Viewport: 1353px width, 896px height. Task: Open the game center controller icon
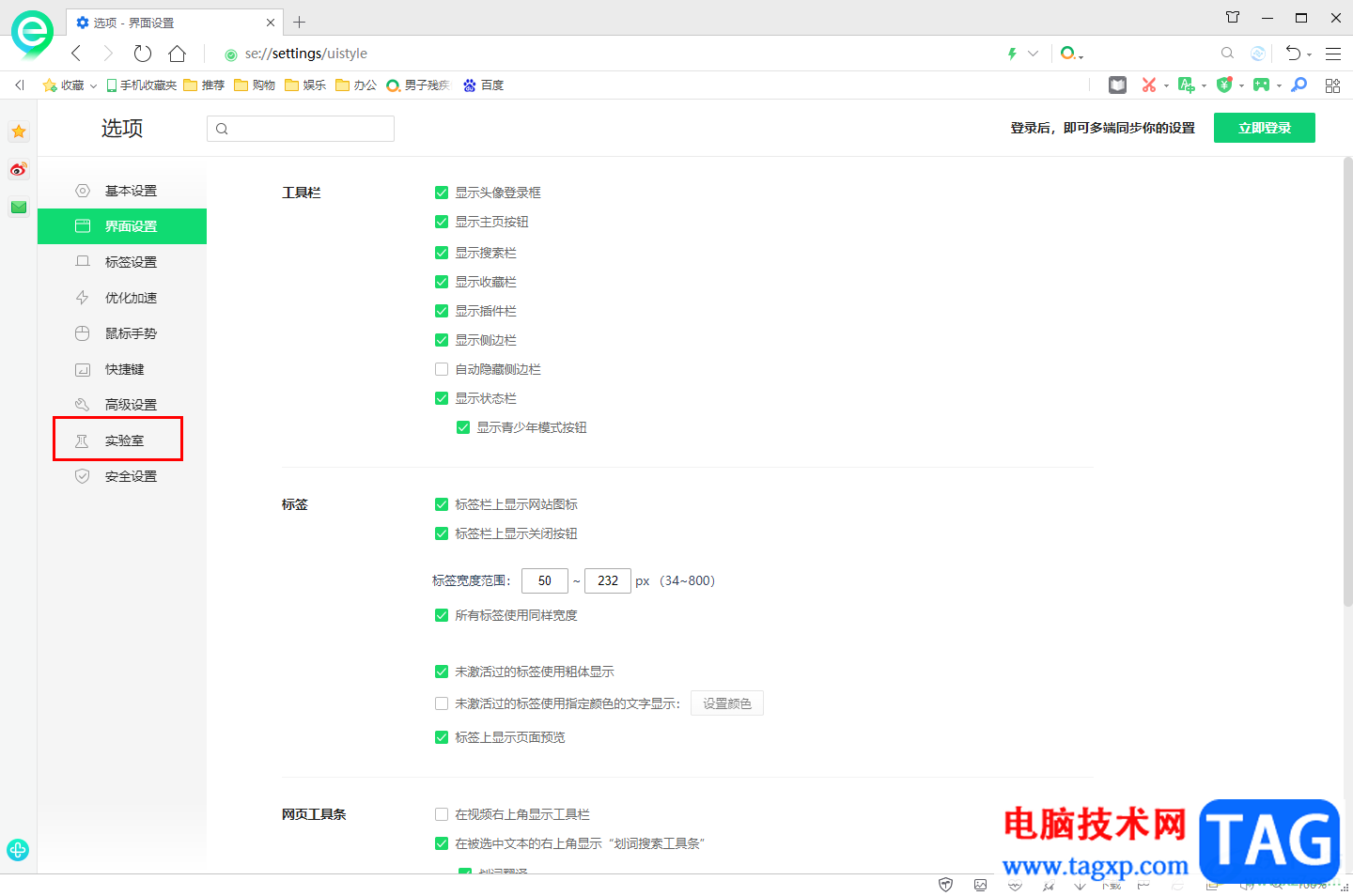pos(1262,85)
